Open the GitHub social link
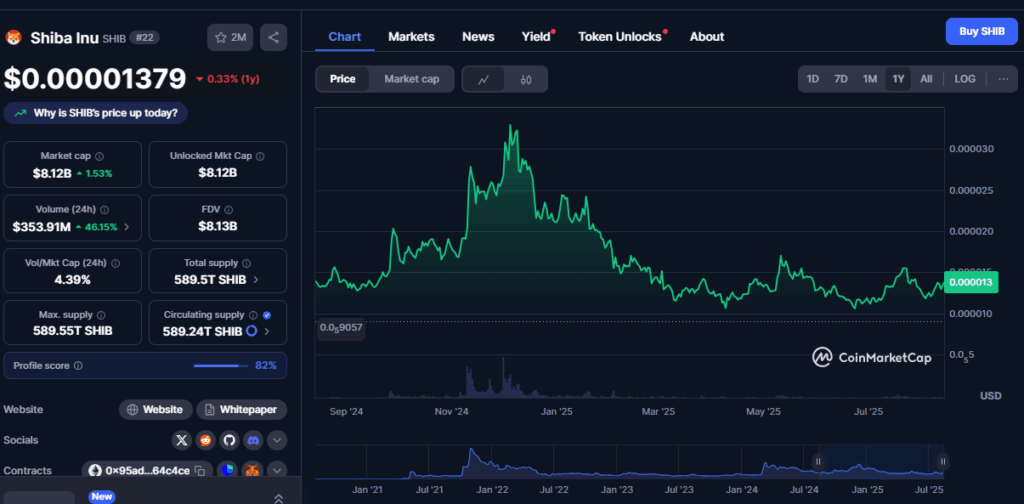The width and height of the screenshot is (1024, 504). pyautogui.click(x=229, y=441)
